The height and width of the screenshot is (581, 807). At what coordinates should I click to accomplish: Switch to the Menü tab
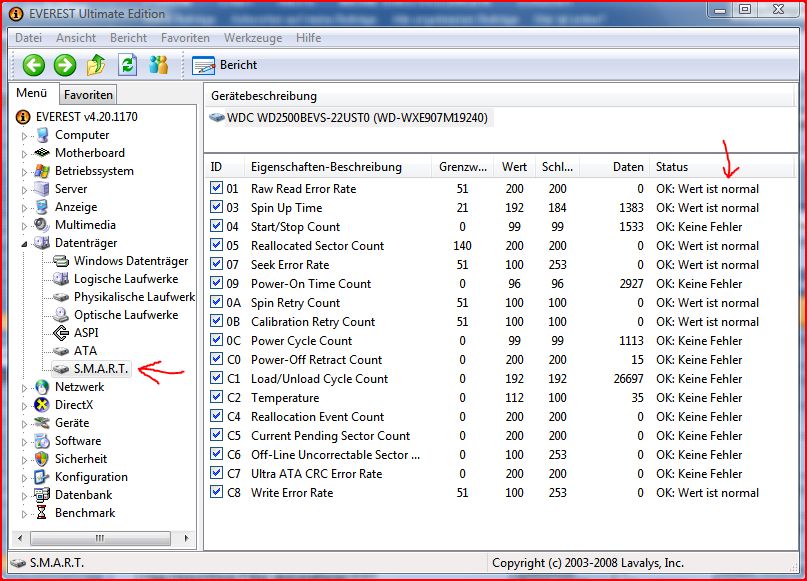(x=32, y=93)
